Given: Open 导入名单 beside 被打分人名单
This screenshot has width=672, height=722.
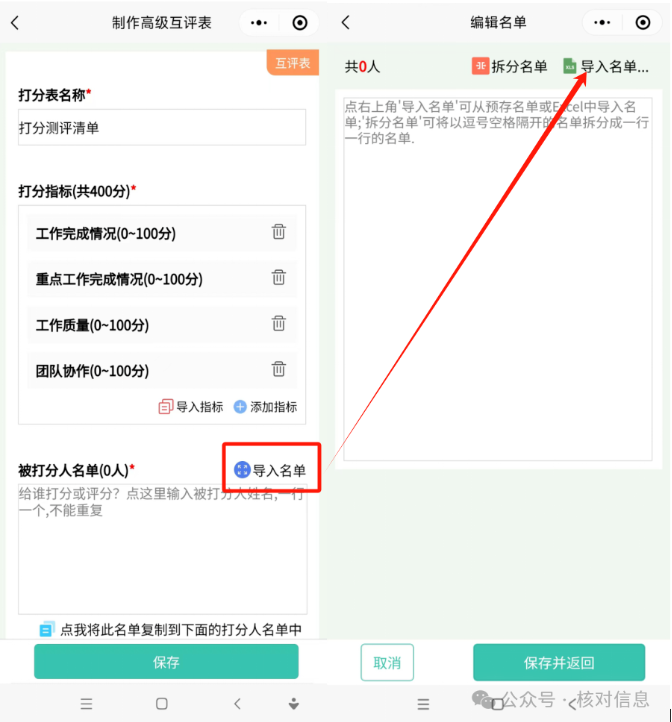Looking at the screenshot, I should pyautogui.click(x=270, y=470).
